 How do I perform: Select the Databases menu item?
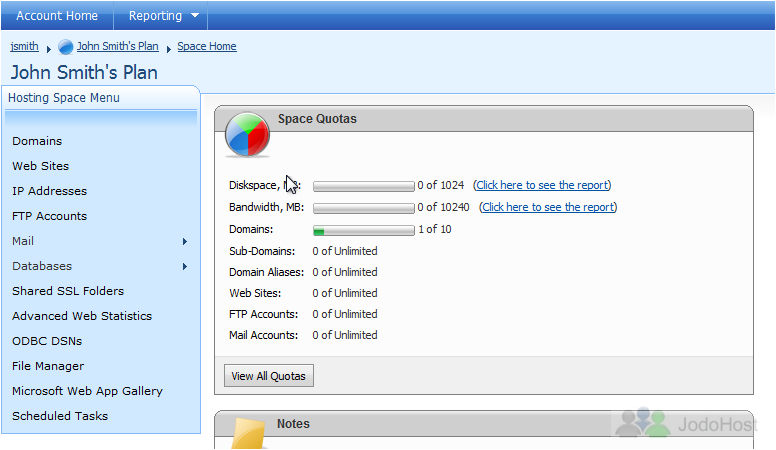[42, 266]
